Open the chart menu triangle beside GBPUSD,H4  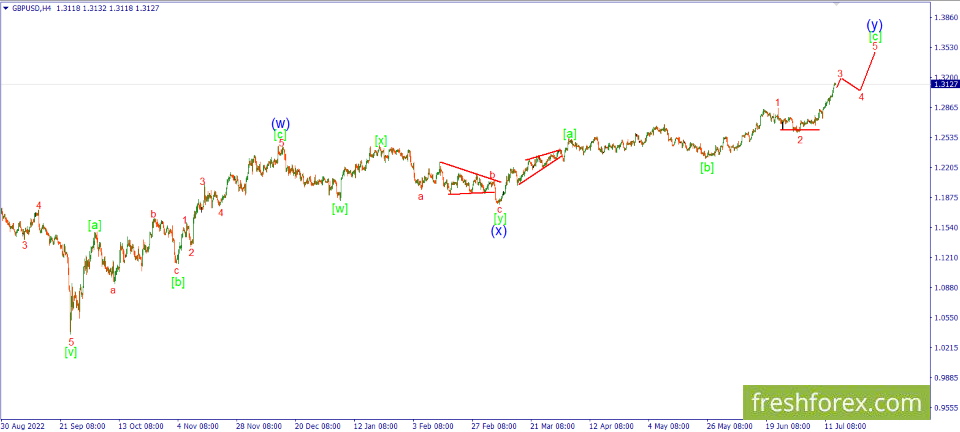point(6,9)
